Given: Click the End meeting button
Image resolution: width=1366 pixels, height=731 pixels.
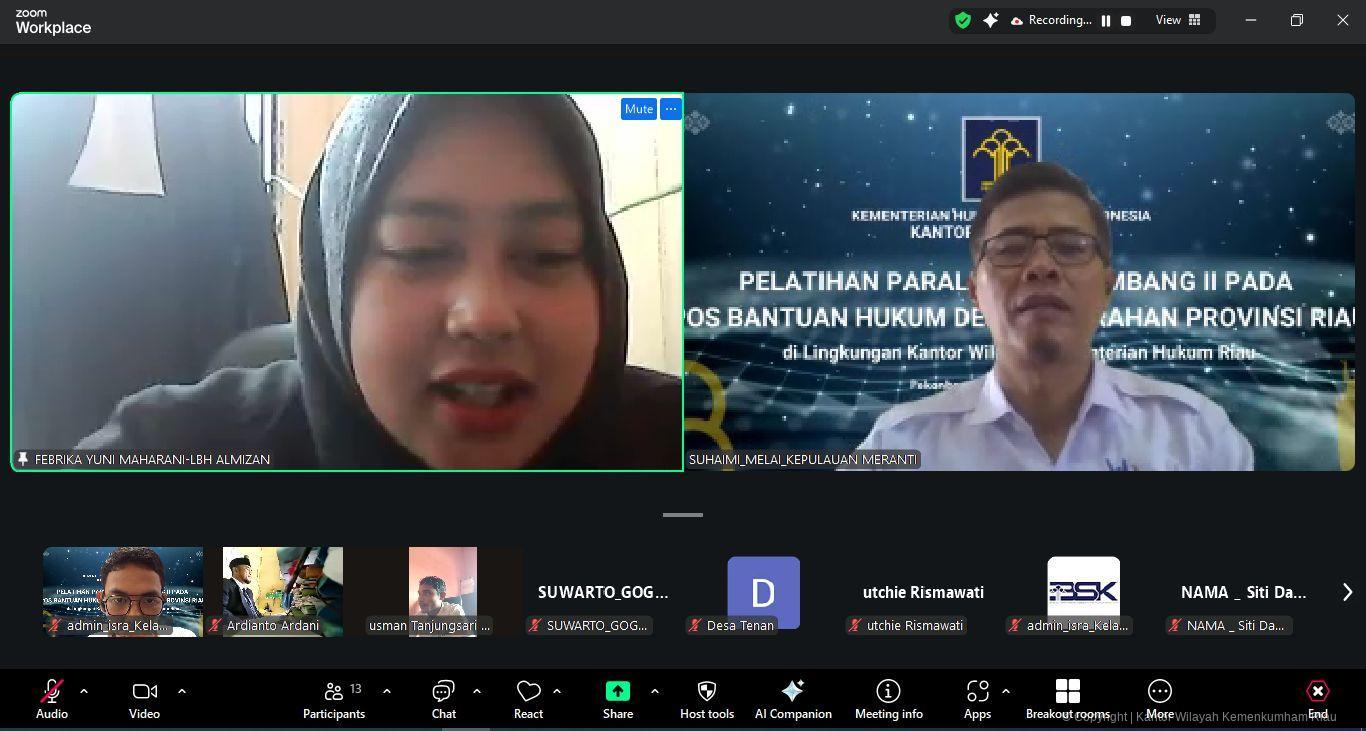Looking at the screenshot, I should 1317,691.
